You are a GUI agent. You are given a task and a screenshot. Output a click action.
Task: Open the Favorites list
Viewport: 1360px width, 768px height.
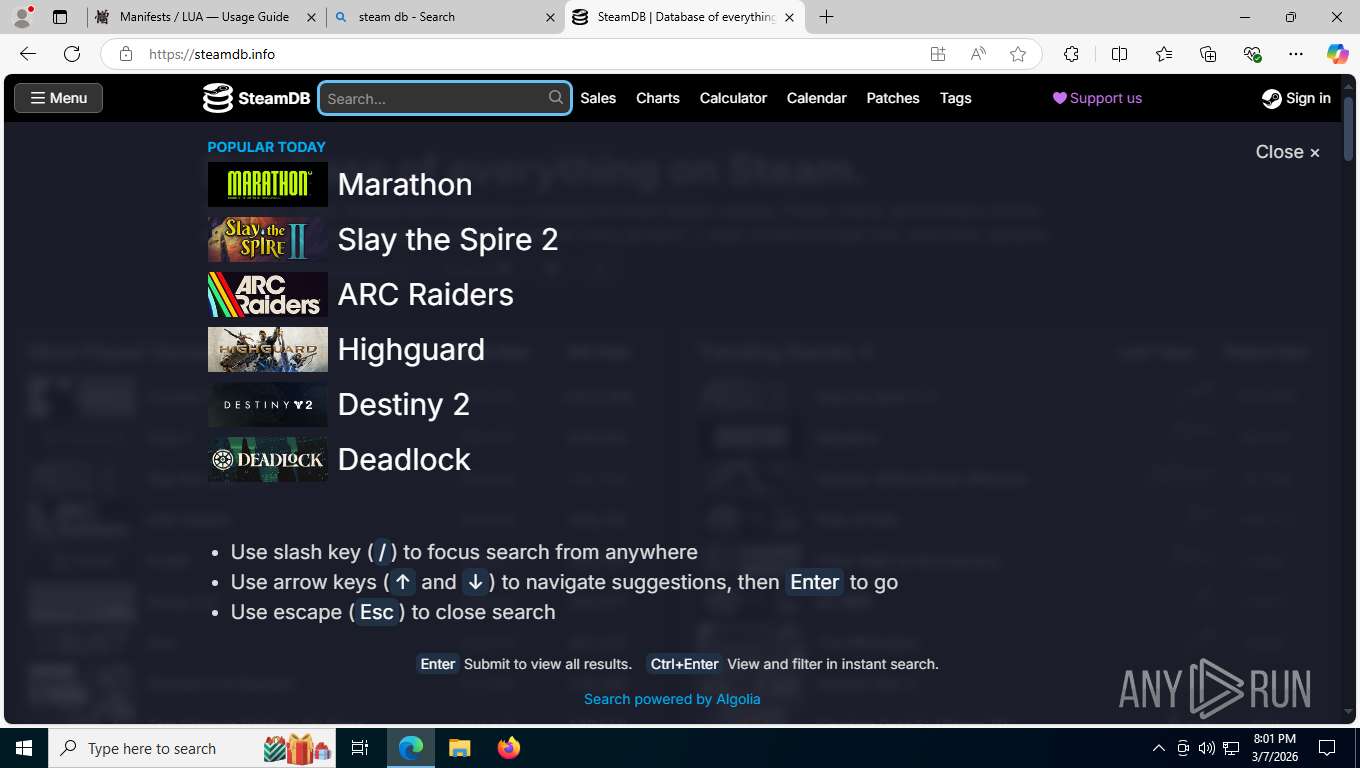click(1164, 54)
